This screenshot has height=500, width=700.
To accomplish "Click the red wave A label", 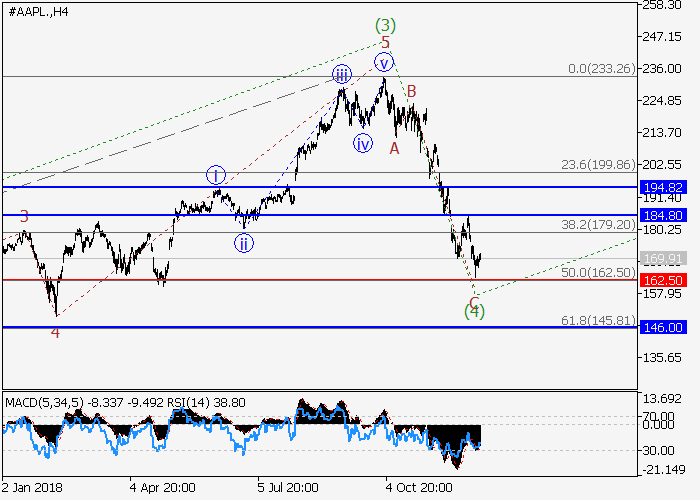I will tap(394, 148).
